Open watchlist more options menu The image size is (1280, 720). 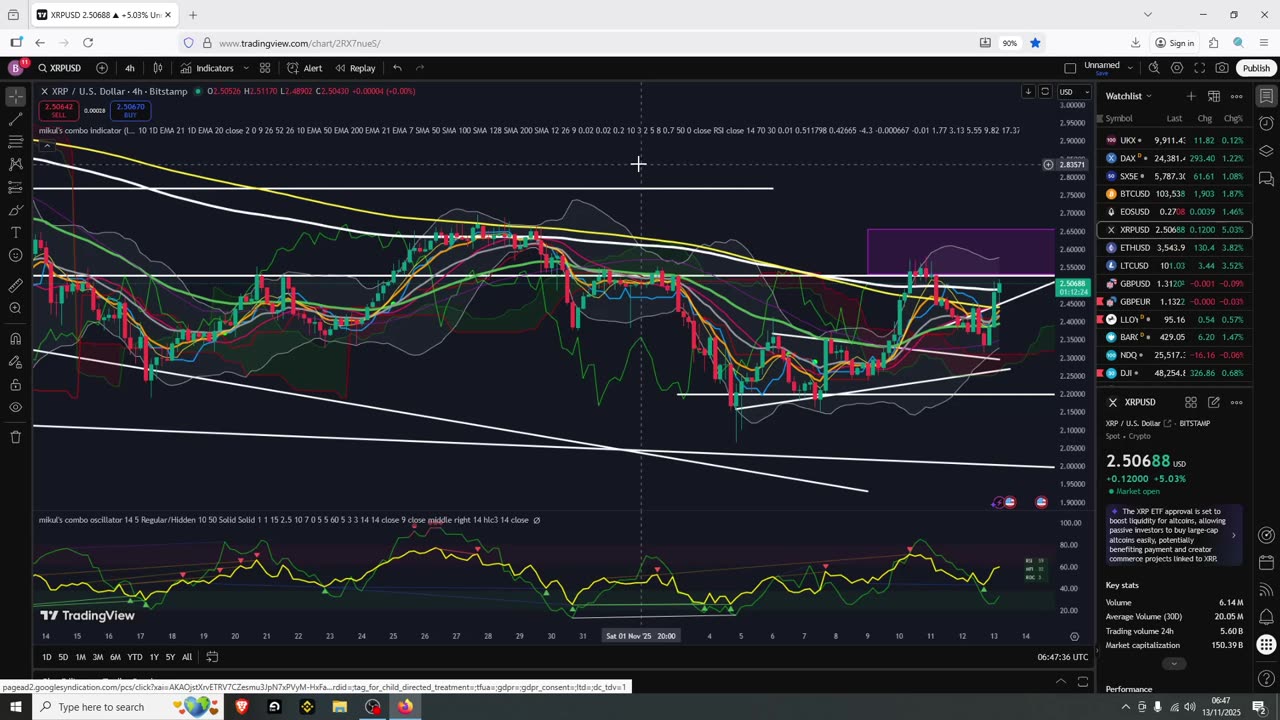click(x=1237, y=96)
